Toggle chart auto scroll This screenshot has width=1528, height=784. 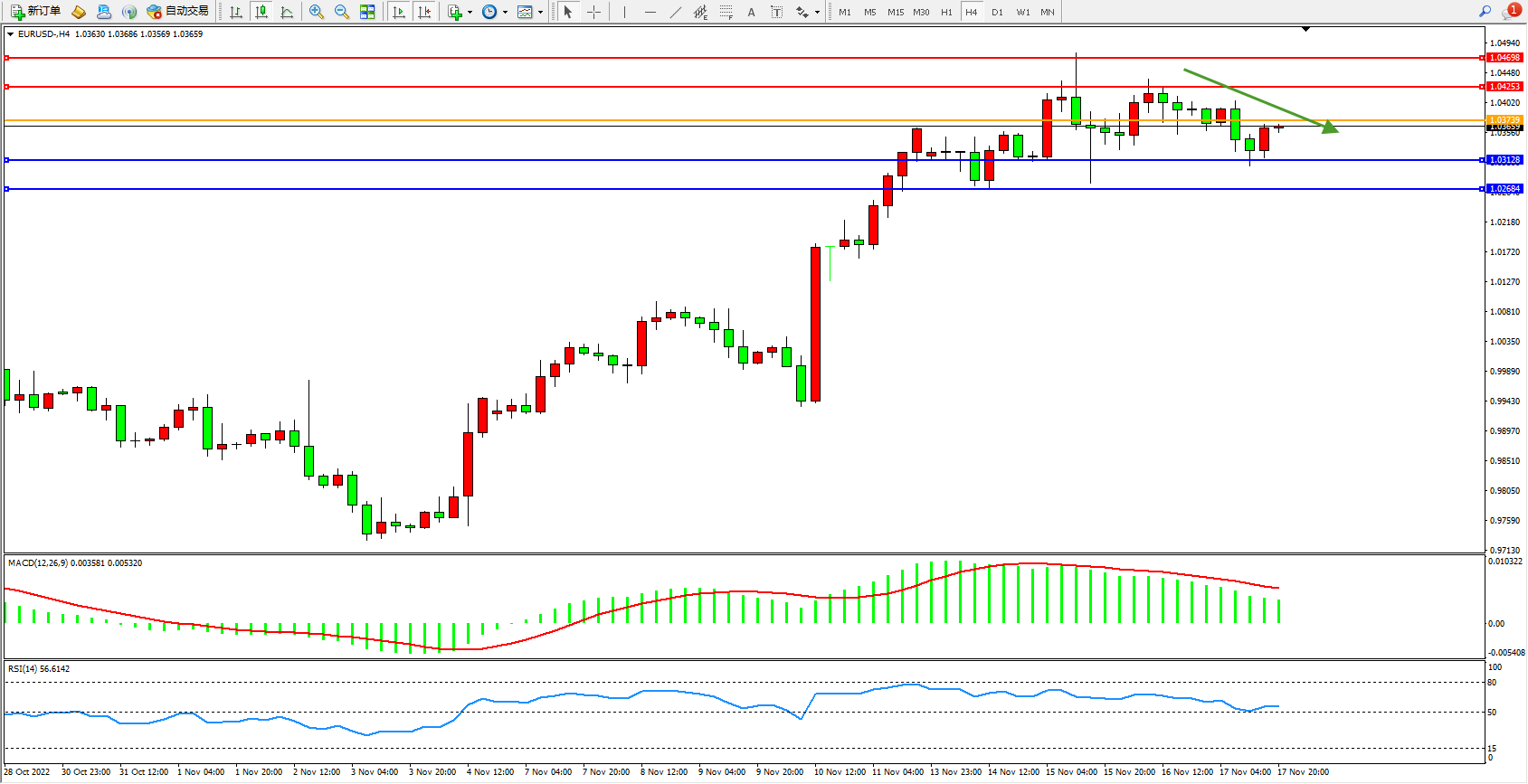click(398, 12)
